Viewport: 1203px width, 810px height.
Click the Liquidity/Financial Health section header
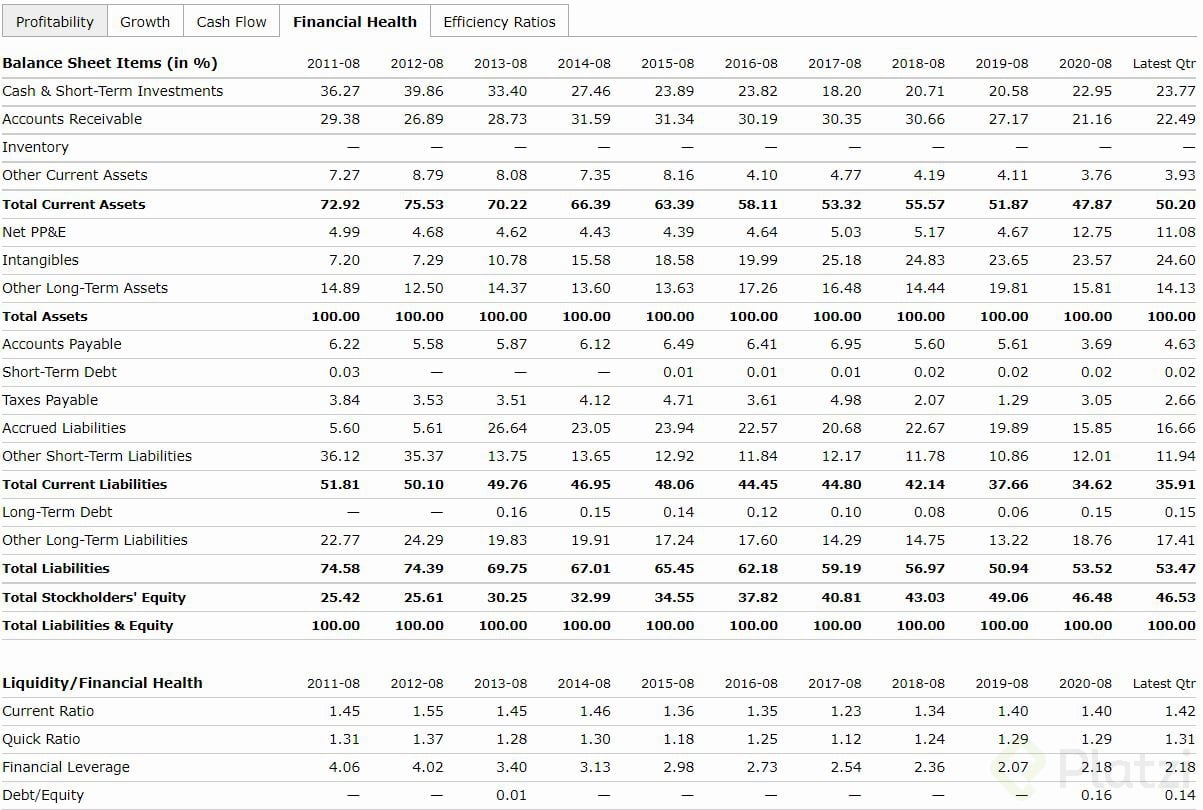102,683
